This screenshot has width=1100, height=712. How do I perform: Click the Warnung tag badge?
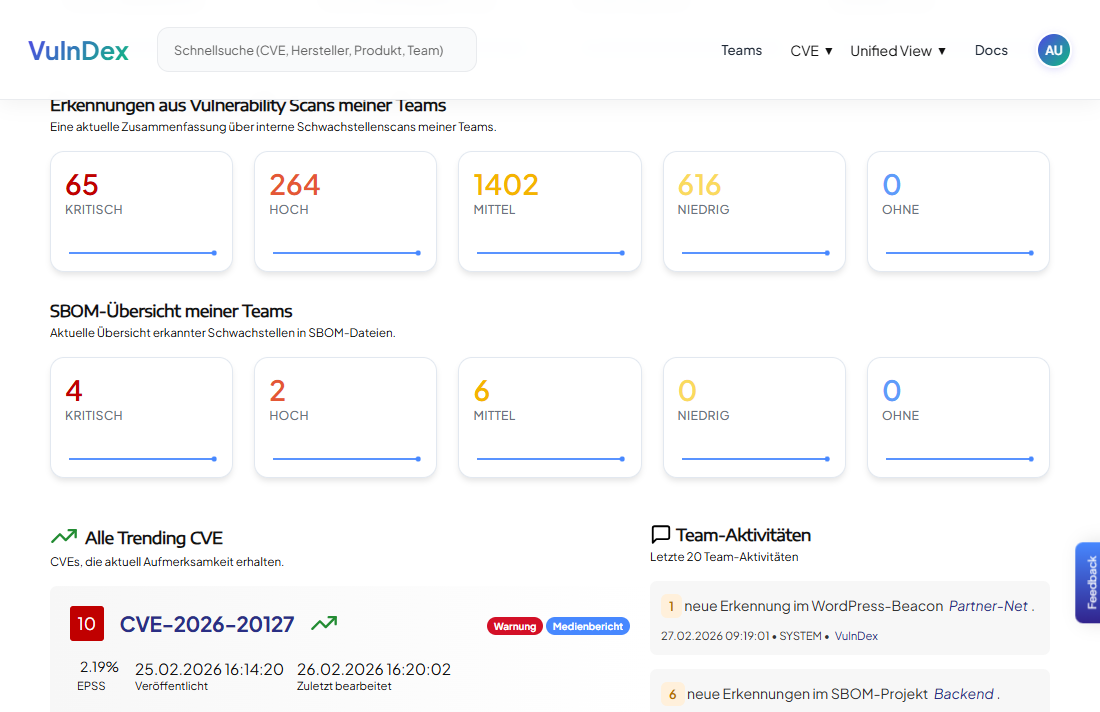(x=515, y=626)
